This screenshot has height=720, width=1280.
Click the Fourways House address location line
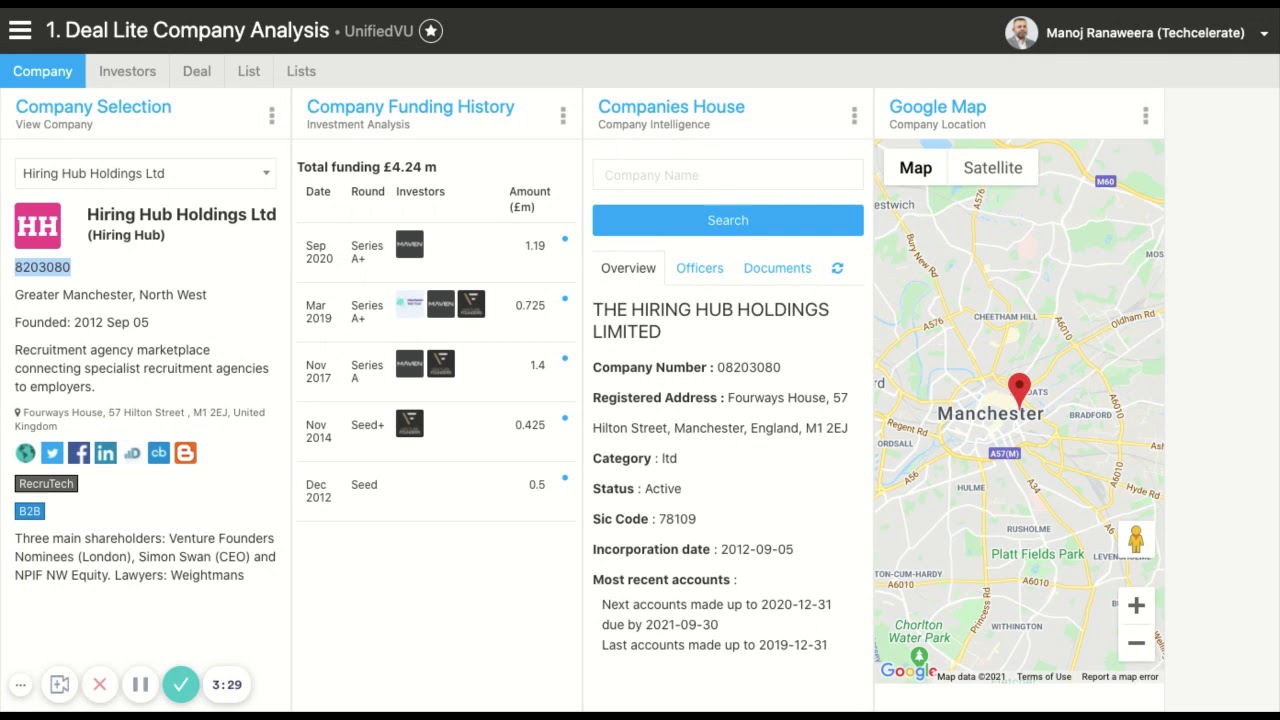click(140, 419)
